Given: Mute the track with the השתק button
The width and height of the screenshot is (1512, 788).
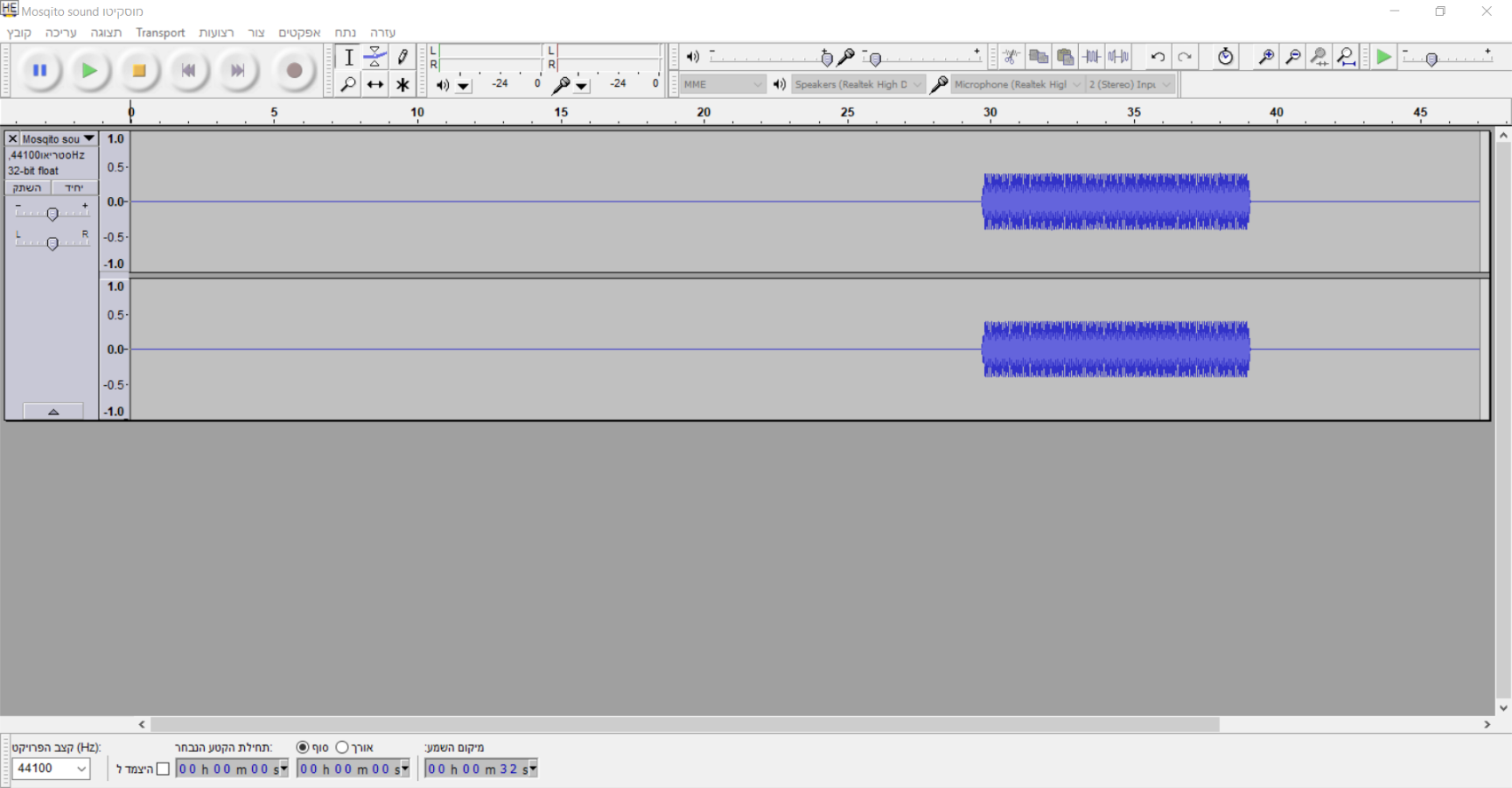Looking at the screenshot, I should (x=28, y=188).
